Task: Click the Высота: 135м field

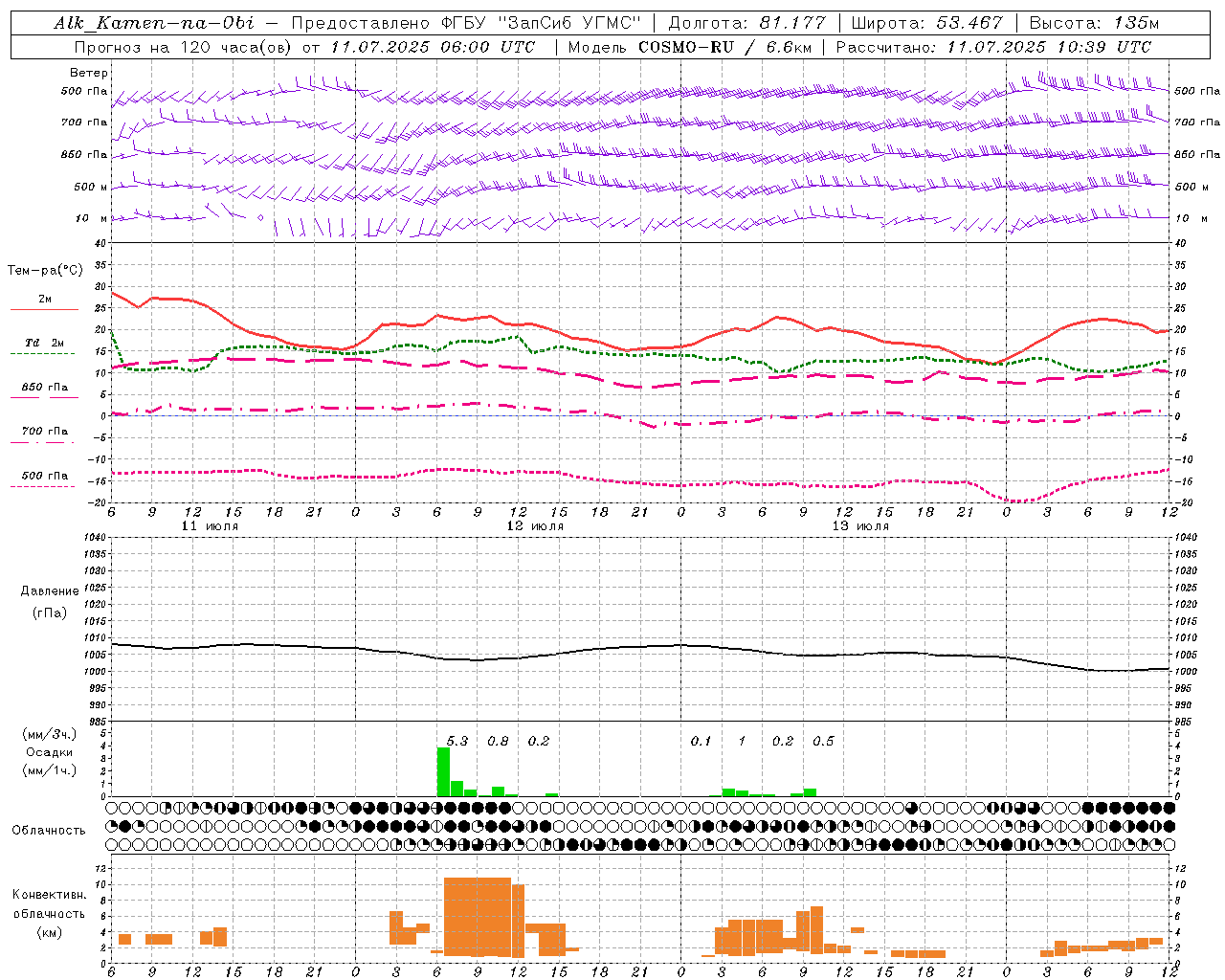Action: (1094, 23)
